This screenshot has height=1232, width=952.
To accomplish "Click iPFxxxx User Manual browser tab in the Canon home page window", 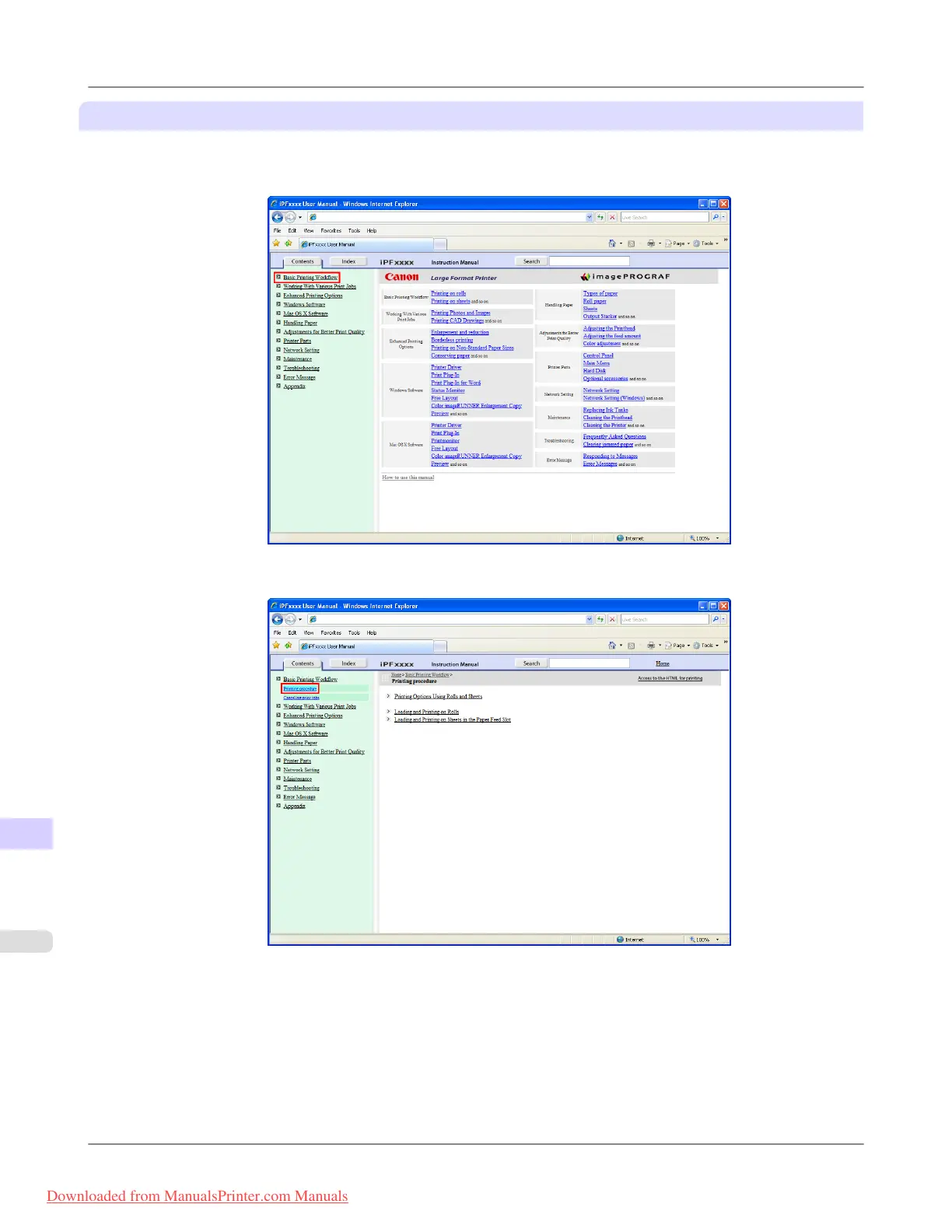I will (366, 244).
